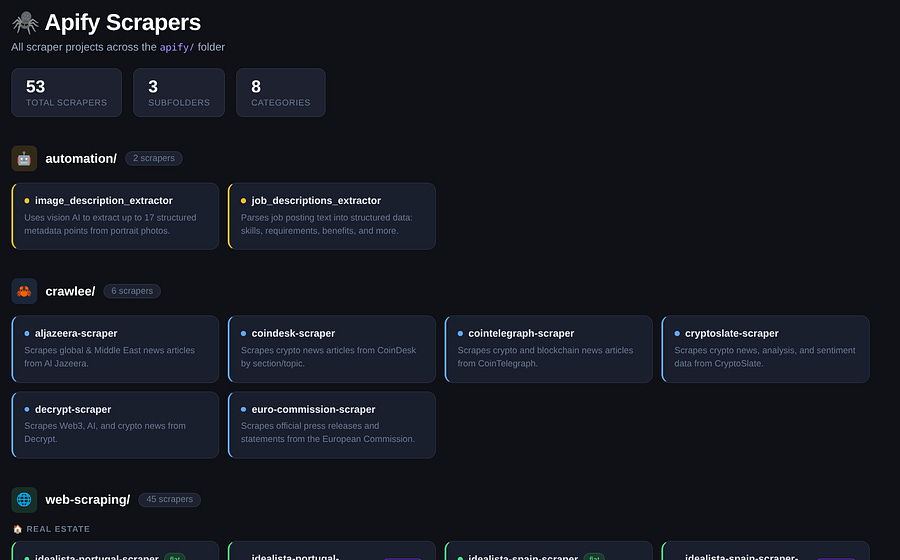Click the globe icon for web-scraping folder
Image resolution: width=900 pixels, height=560 pixels.
(24, 500)
